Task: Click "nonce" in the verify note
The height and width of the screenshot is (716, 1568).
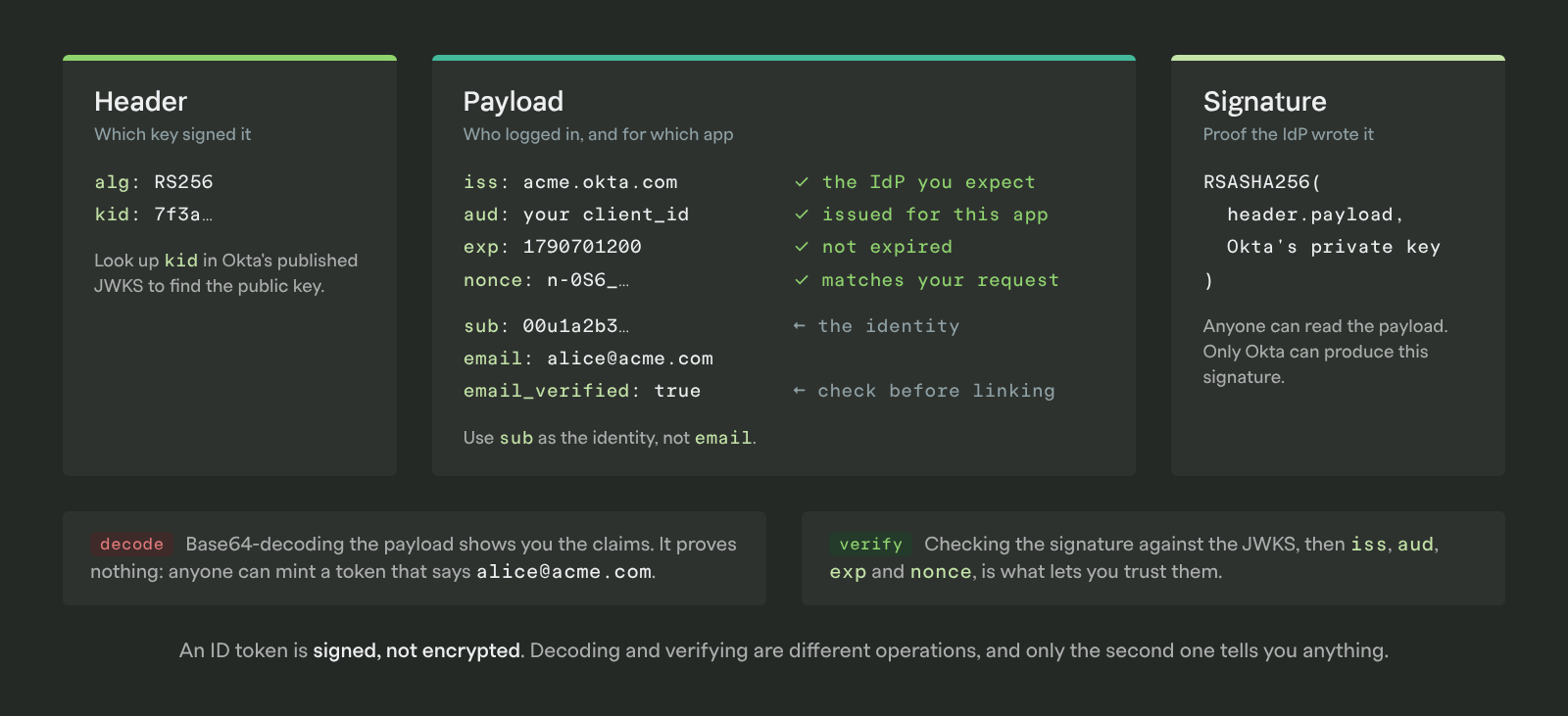Action: point(941,572)
